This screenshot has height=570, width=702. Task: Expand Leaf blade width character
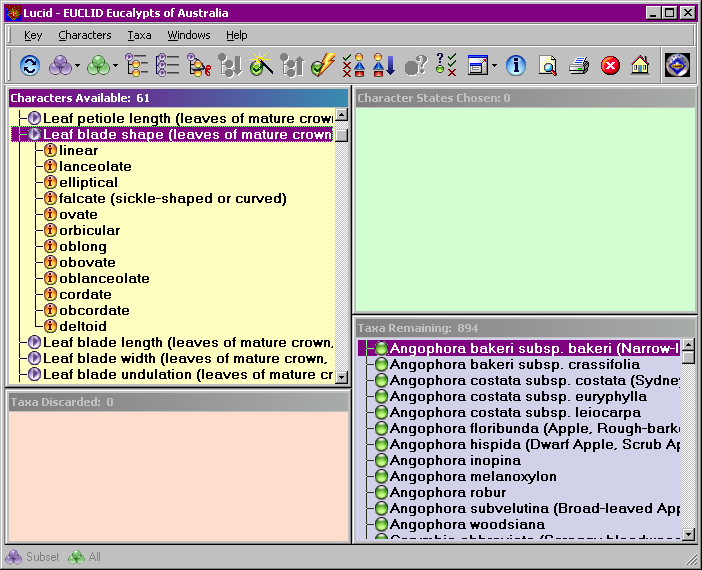34,358
